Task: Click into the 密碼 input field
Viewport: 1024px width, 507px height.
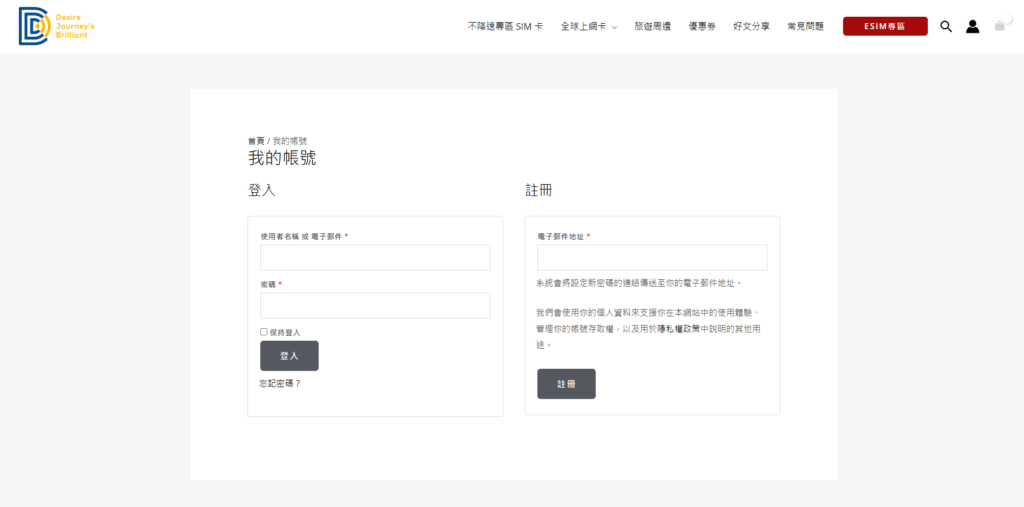Action: coord(375,305)
